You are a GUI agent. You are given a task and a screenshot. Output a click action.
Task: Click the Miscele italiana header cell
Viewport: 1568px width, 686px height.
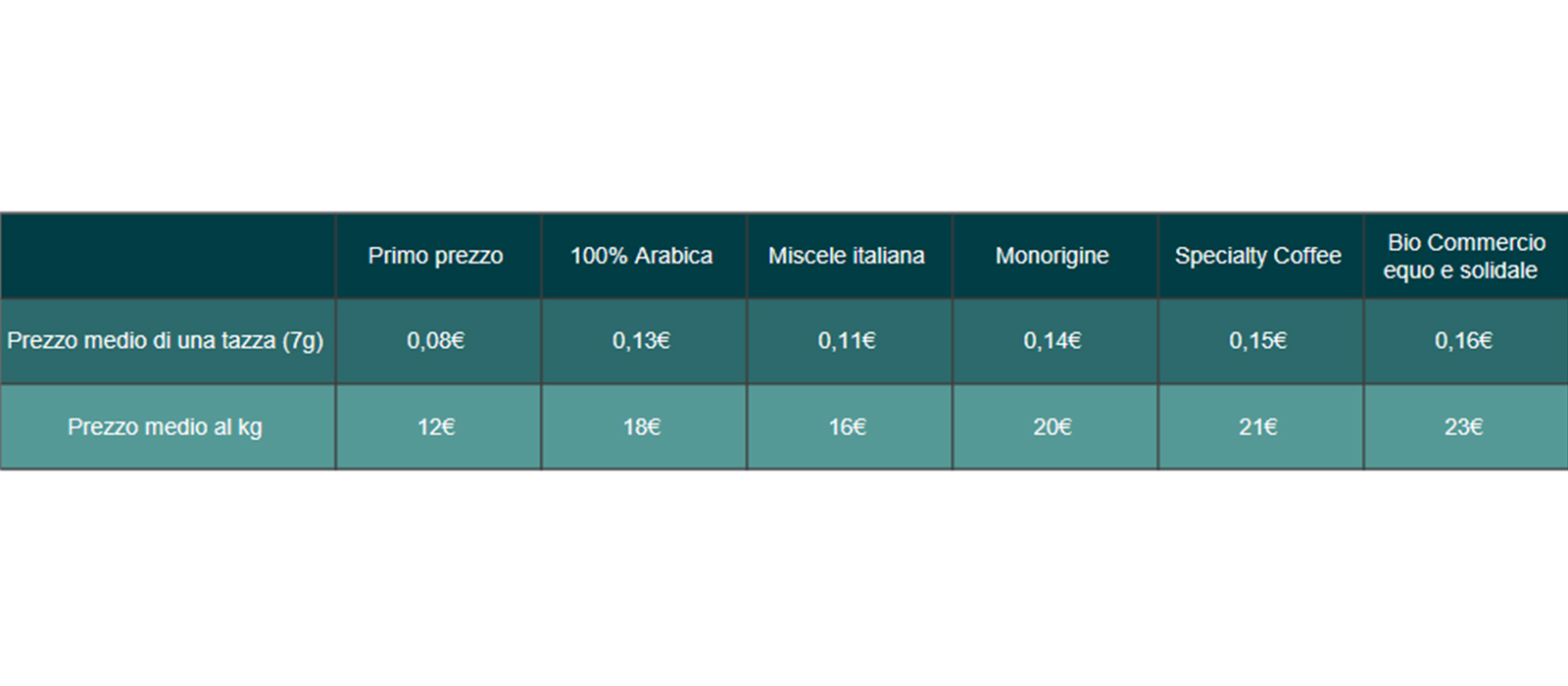[850, 256]
